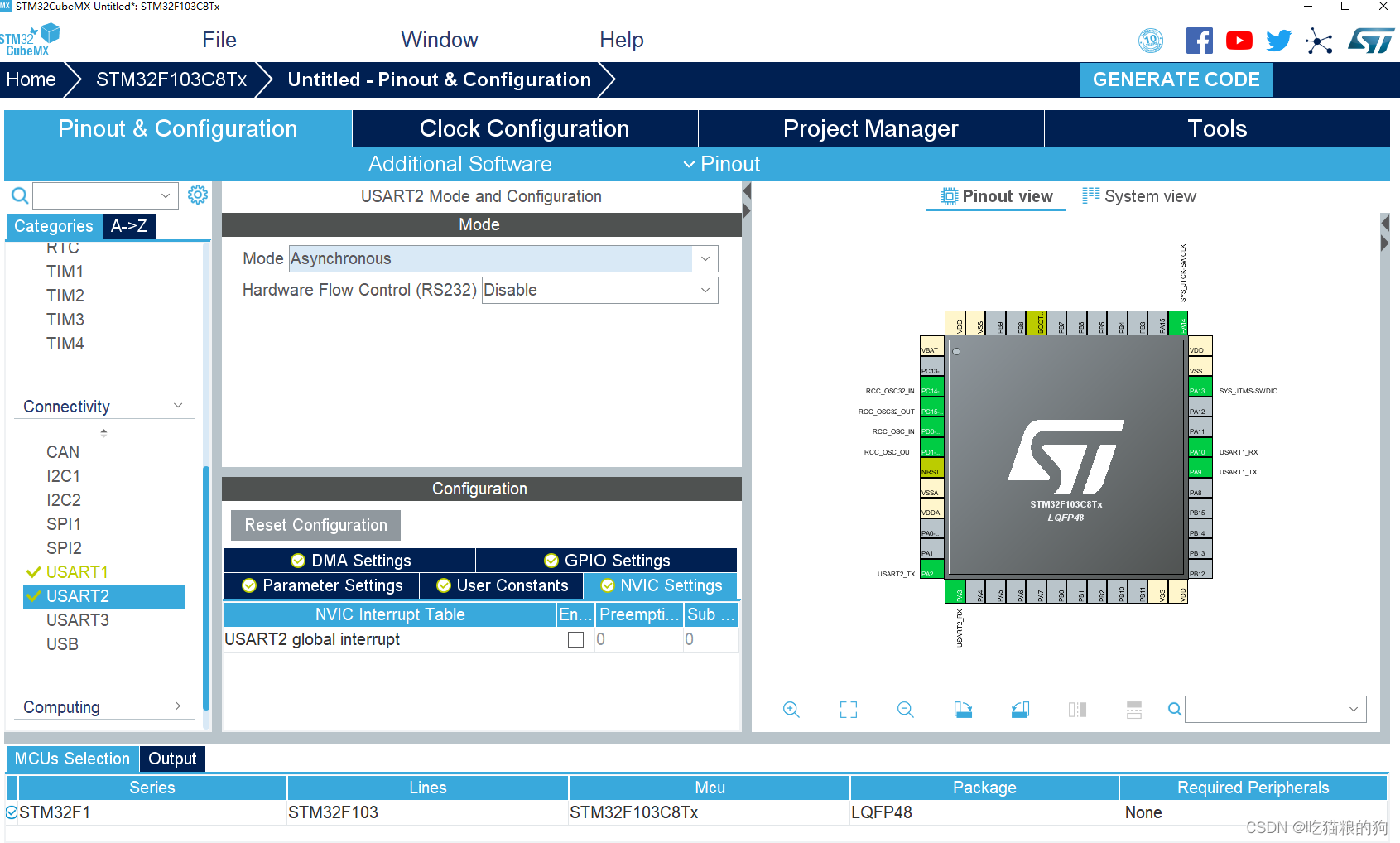Click the category search magnifier icon

(20, 195)
